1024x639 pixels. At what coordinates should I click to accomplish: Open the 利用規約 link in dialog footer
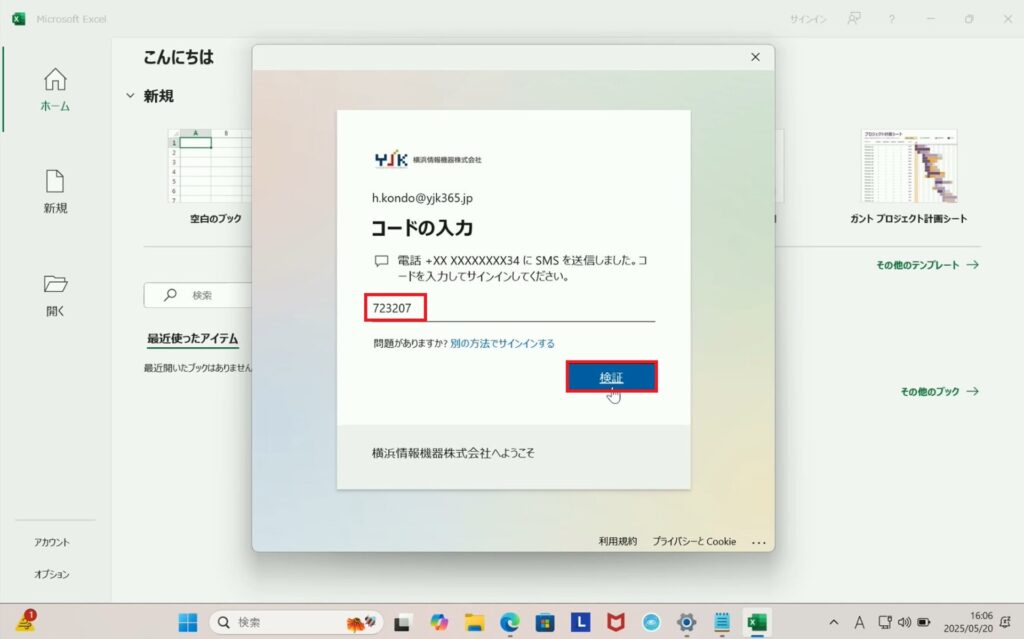(618, 541)
